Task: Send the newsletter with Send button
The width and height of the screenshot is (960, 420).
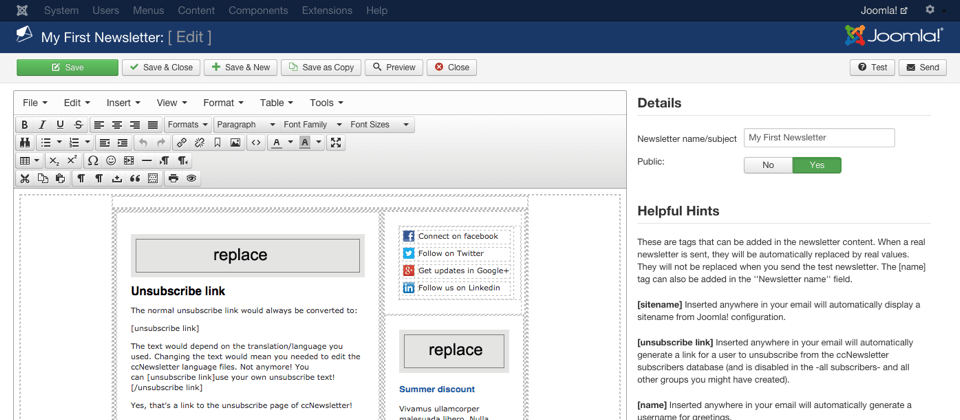Action: click(x=923, y=67)
